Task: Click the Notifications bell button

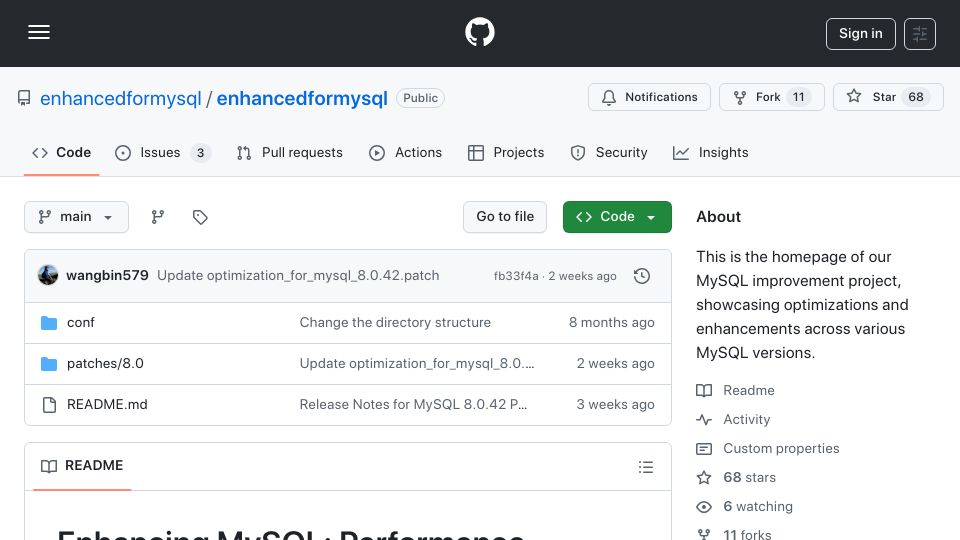Action: coord(649,97)
